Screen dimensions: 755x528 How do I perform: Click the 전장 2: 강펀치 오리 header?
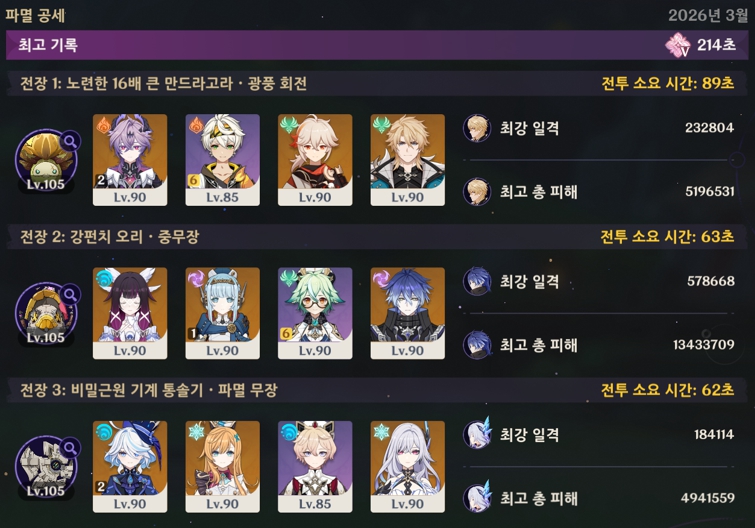(x=110, y=237)
